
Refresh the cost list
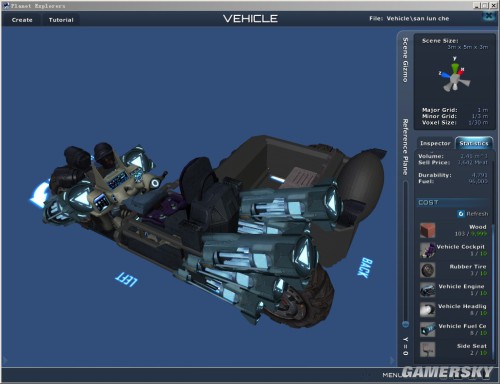point(473,214)
